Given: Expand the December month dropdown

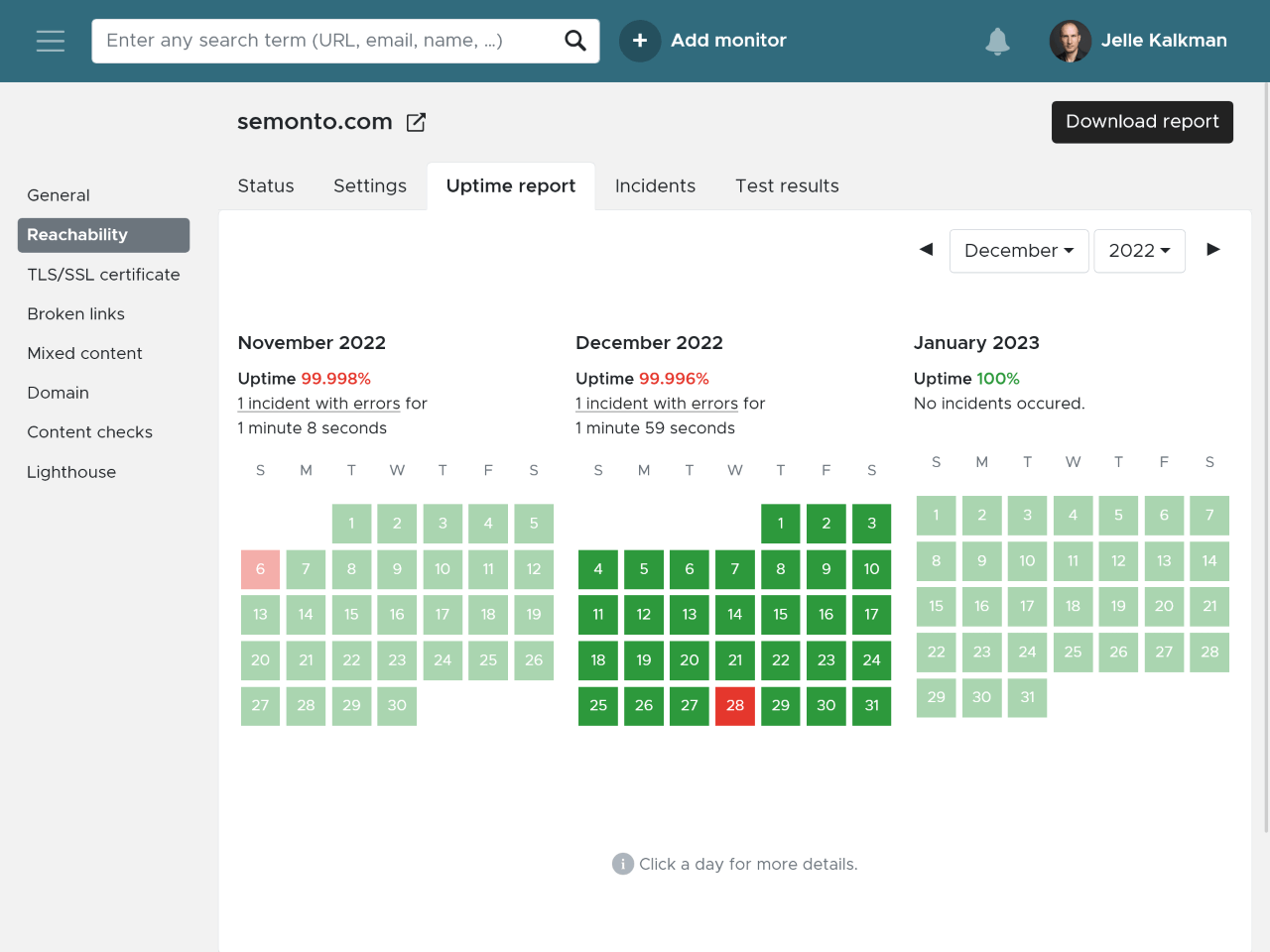Looking at the screenshot, I should pos(1019,251).
